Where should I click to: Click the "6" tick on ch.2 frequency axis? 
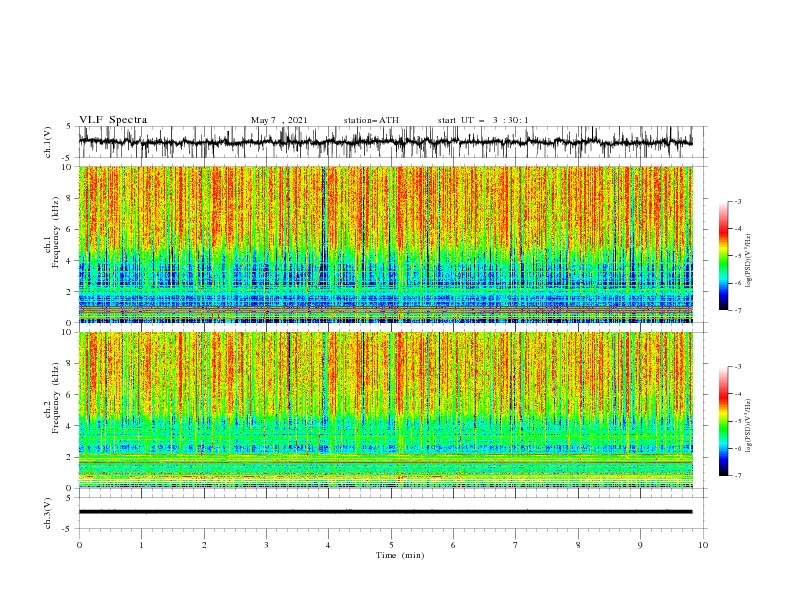pyautogui.click(x=70, y=395)
